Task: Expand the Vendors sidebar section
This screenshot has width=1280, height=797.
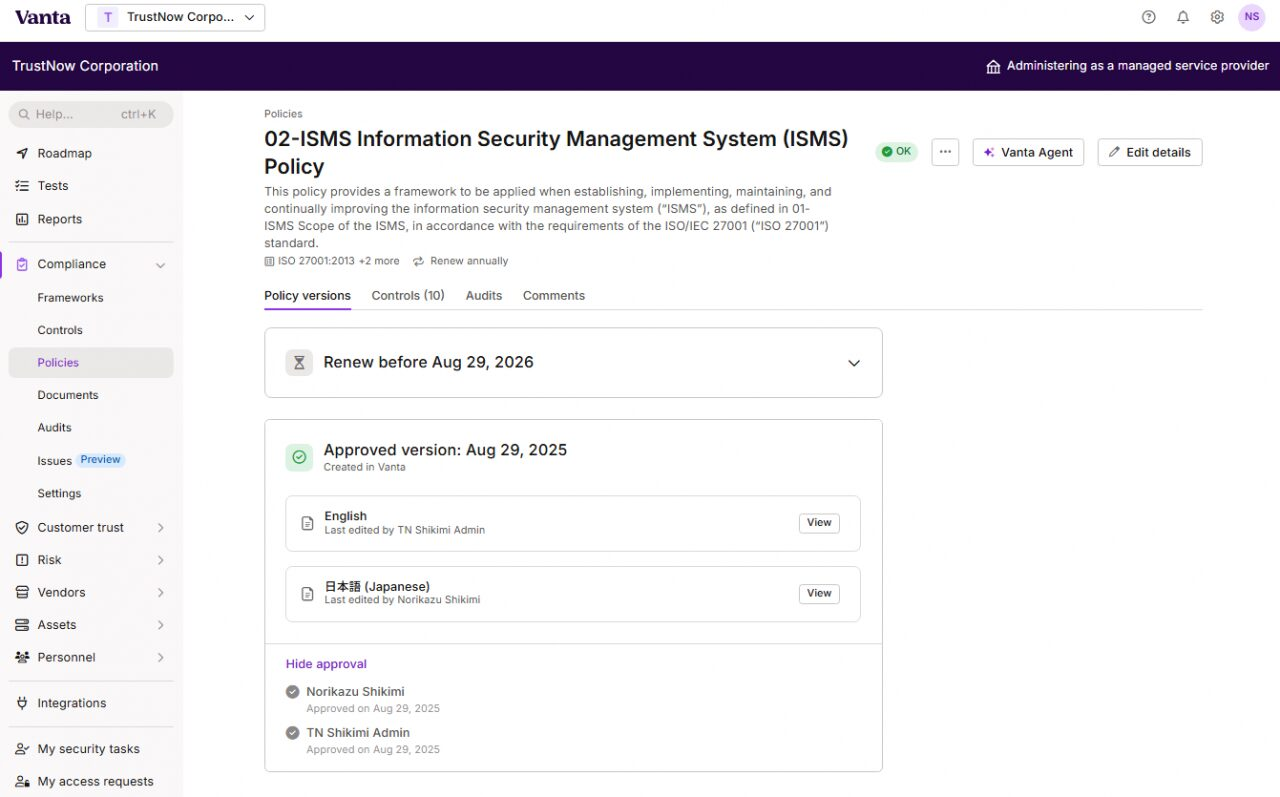Action: click(x=160, y=593)
